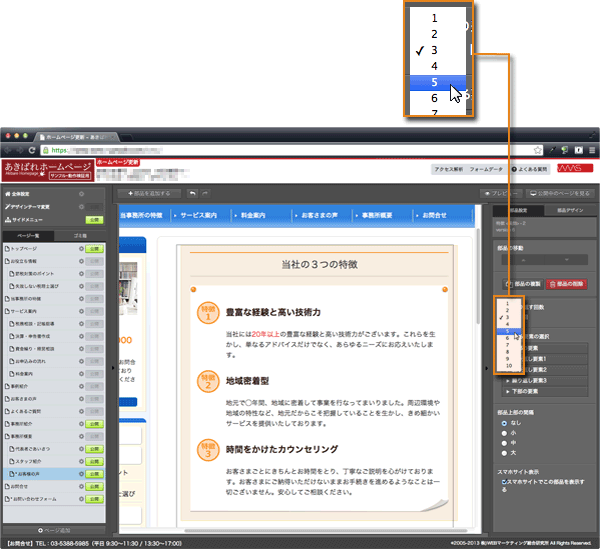Expand the 下部の要素 section
This screenshot has width=600, height=549.
coord(545,391)
